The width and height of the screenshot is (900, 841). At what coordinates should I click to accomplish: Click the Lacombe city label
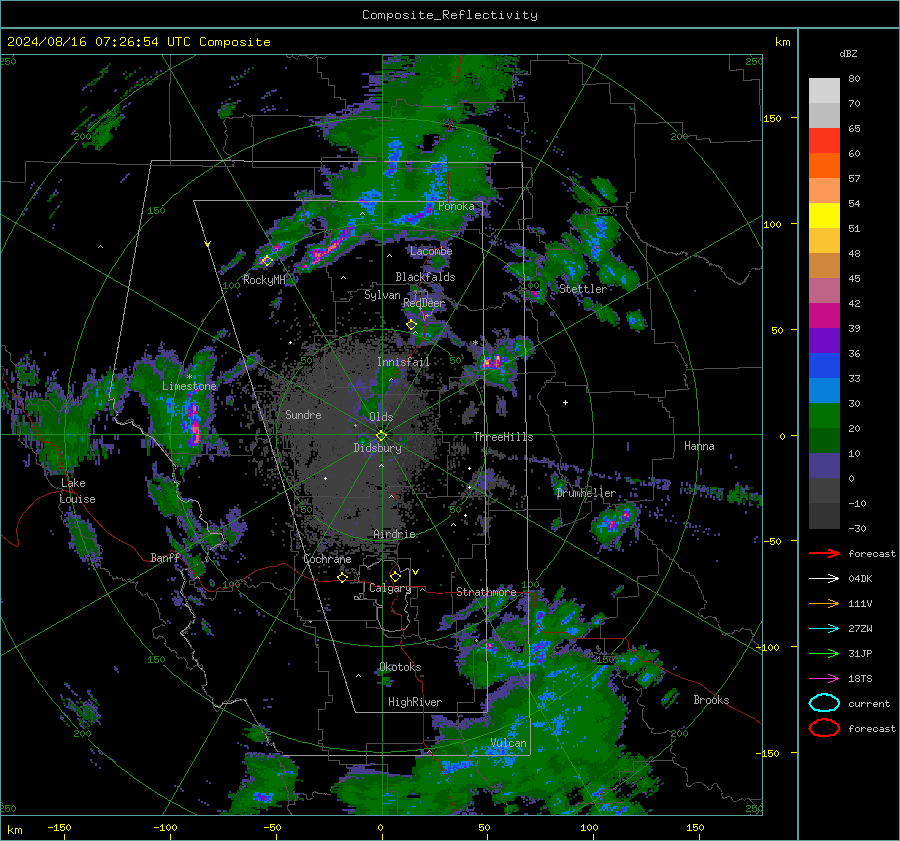pyautogui.click(x=431, y=251)
